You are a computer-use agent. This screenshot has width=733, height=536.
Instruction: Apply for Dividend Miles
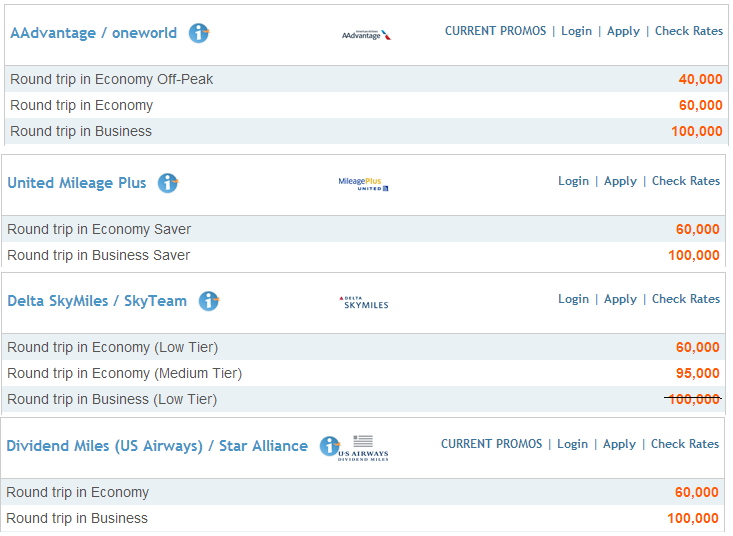click(619, 444)
